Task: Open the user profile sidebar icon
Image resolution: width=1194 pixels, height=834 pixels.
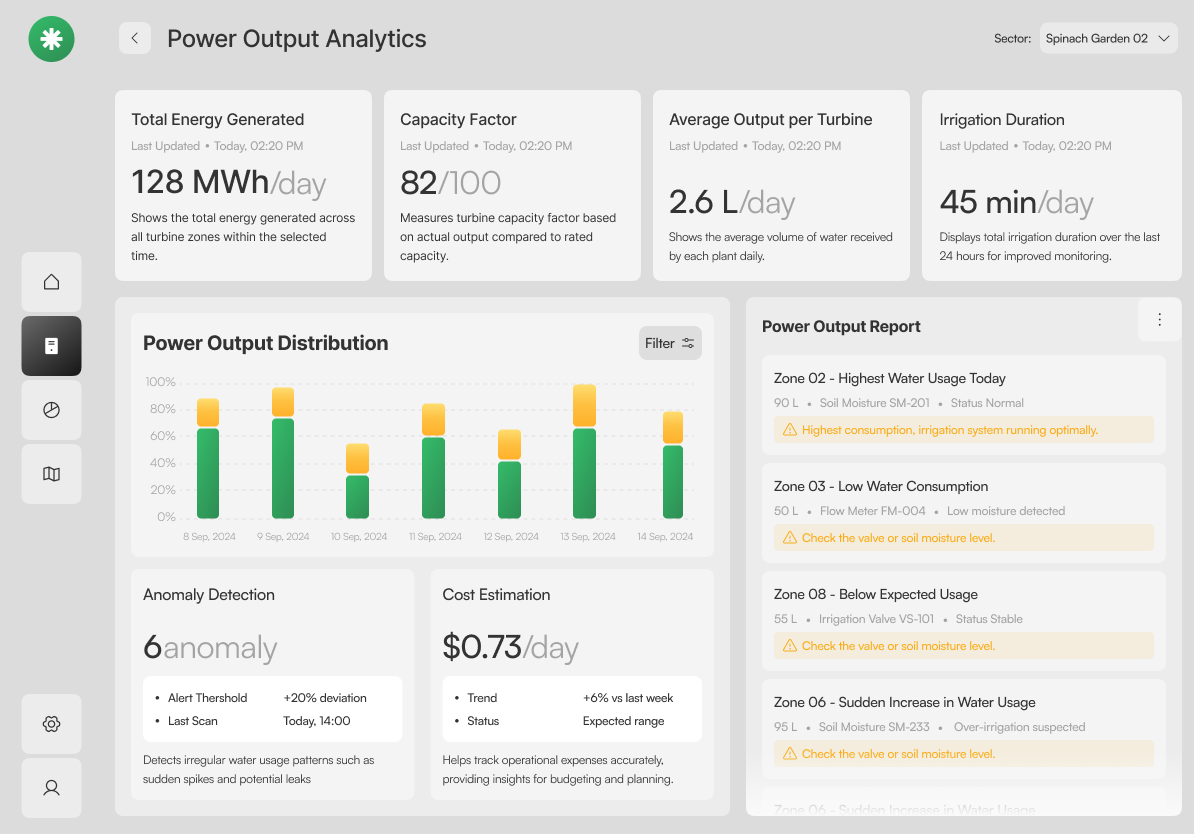Action: tap(51, 788)
